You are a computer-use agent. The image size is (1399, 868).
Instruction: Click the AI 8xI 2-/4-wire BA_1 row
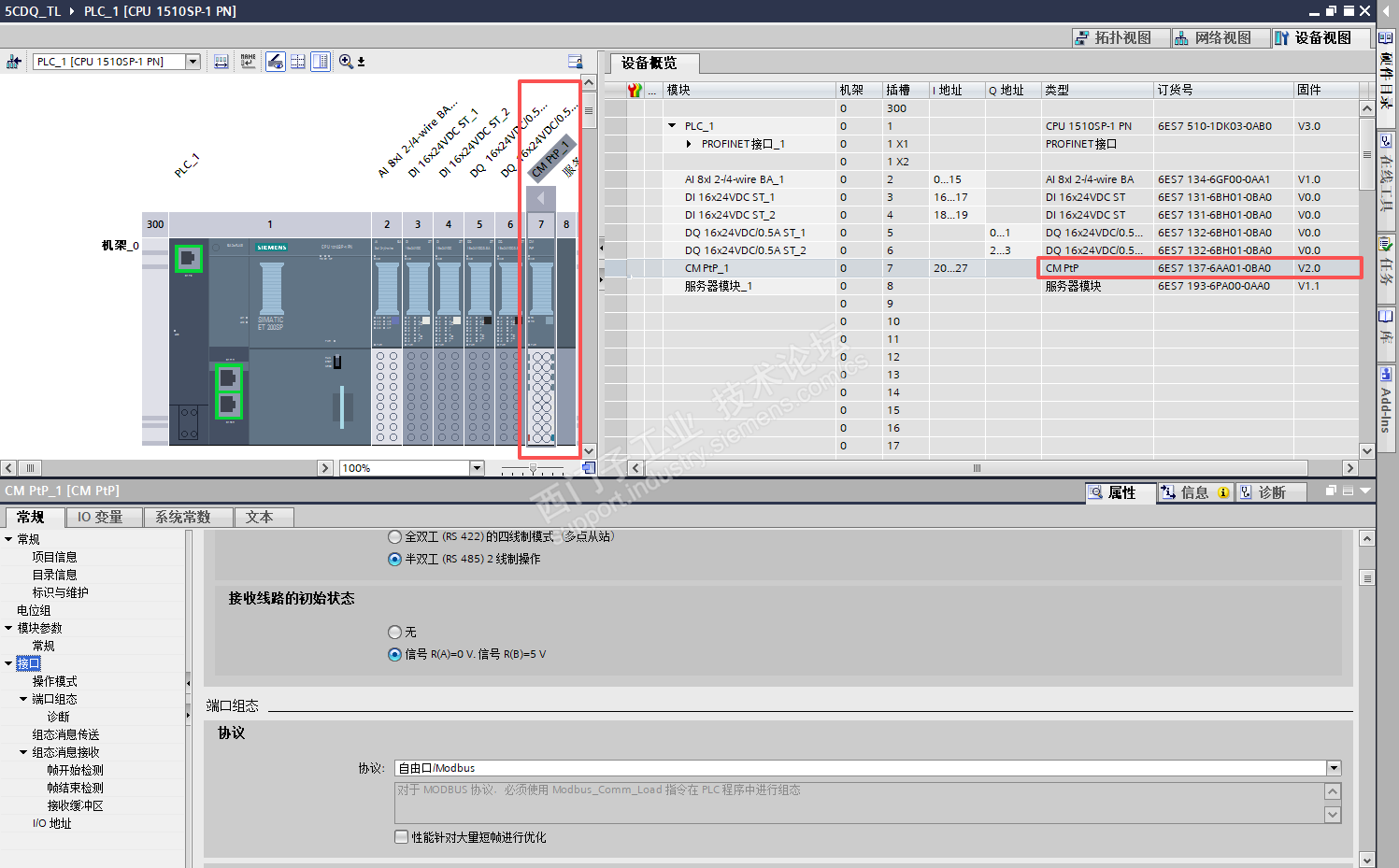point(981,179)
